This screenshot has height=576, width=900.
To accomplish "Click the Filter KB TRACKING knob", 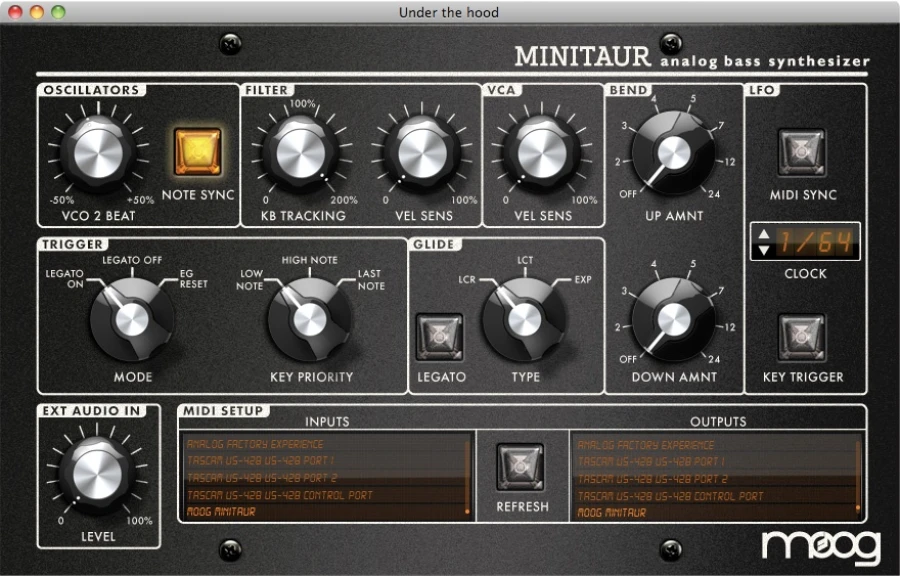I will click(301, 153).
